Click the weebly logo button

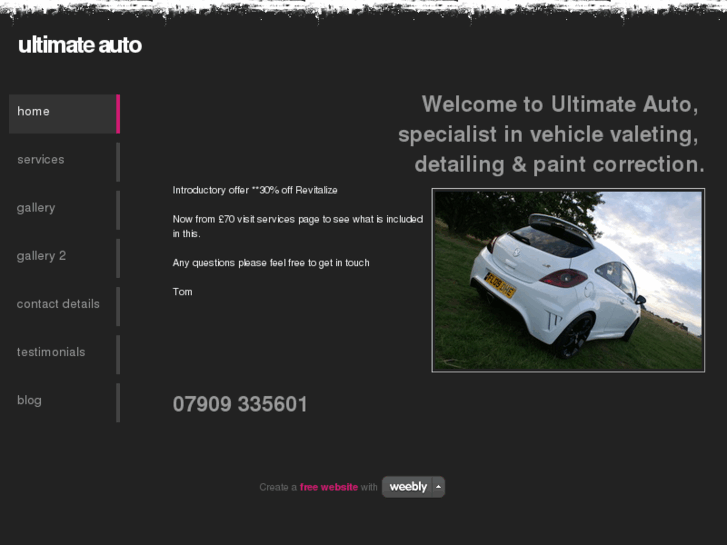(408, 487)
